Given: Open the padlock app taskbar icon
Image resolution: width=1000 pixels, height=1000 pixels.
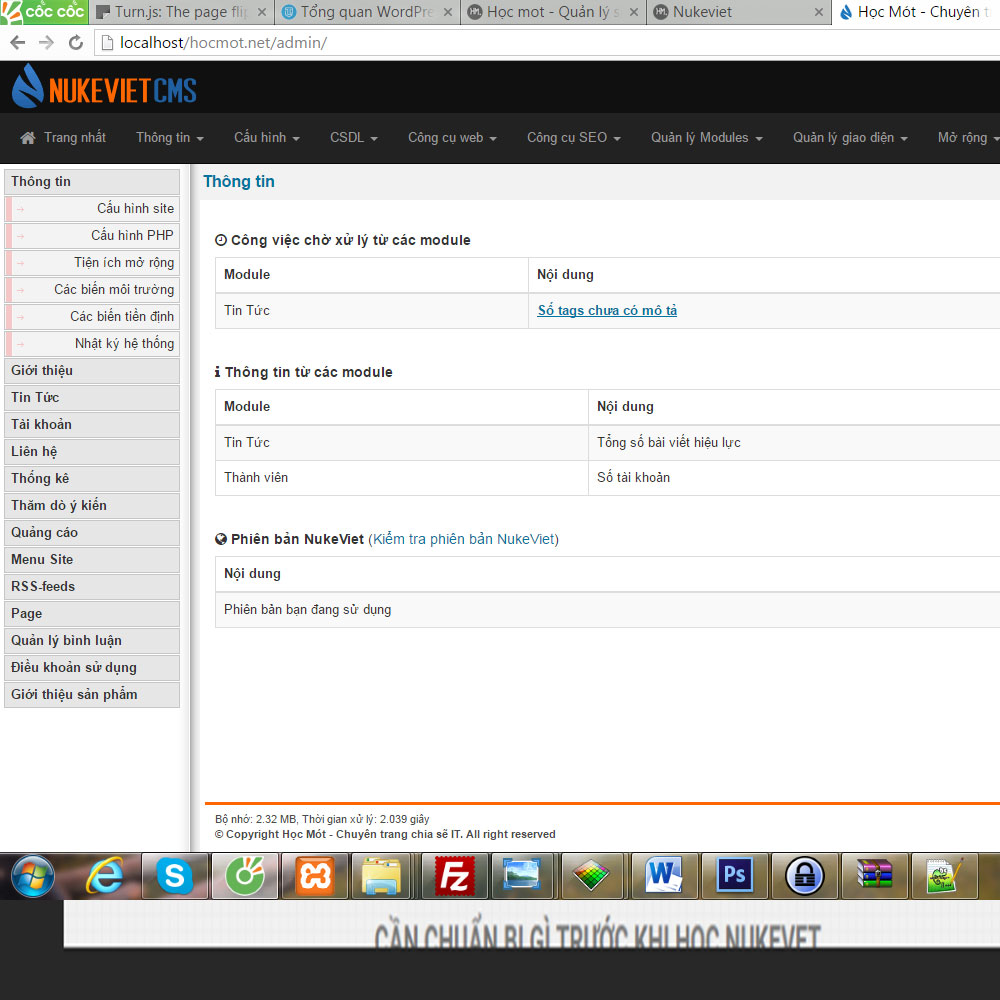Looking at the screenshot, I should (805, 876).
